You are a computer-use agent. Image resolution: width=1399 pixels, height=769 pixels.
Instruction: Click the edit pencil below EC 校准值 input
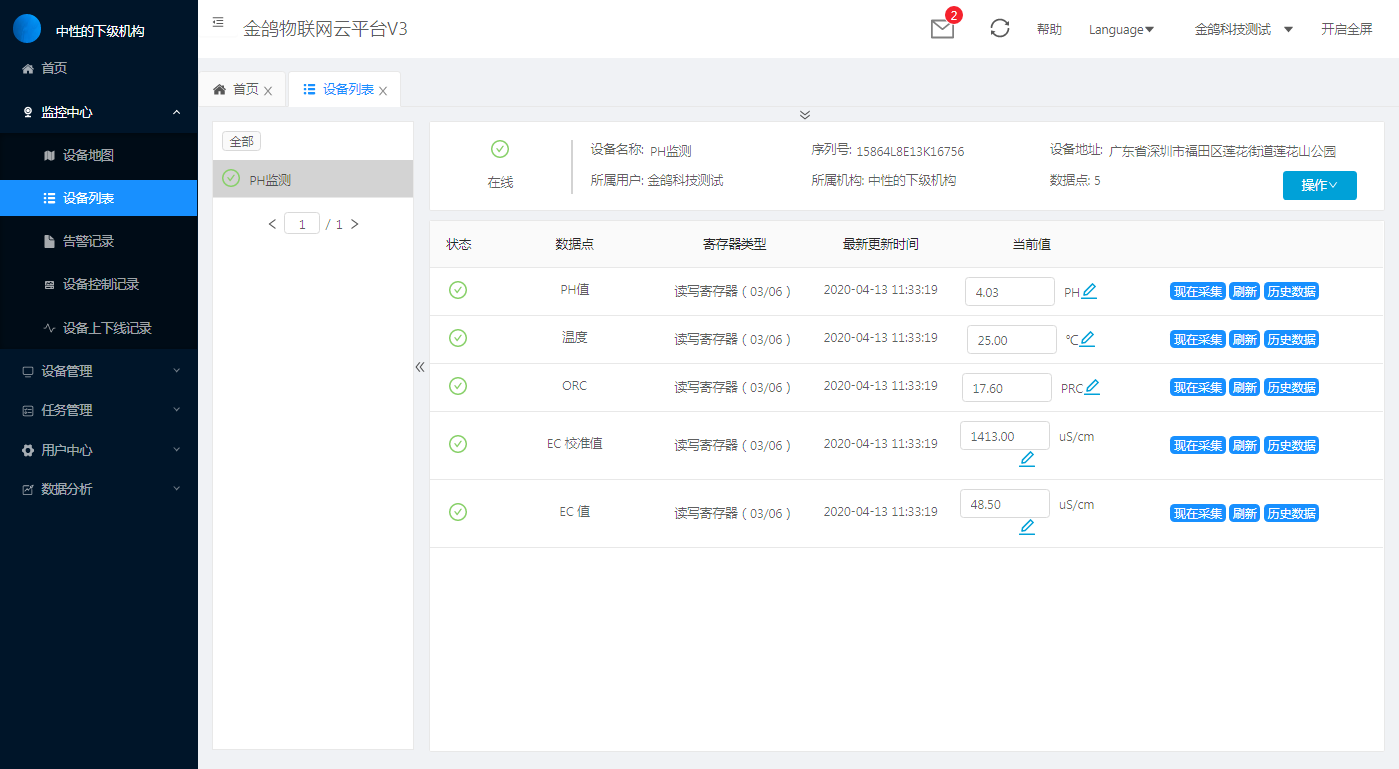point(1026,459)
